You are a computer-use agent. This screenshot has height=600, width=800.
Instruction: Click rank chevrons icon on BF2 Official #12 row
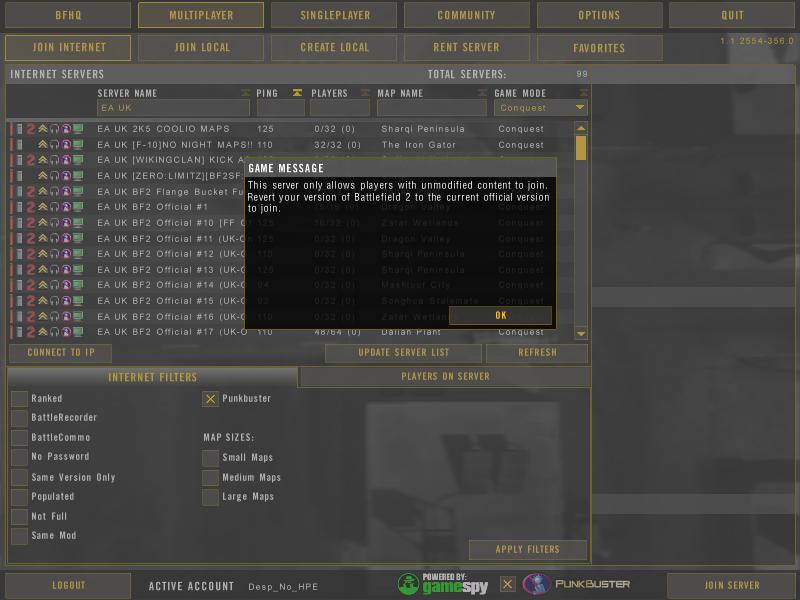pyautogui.click(x=43, y=254)
